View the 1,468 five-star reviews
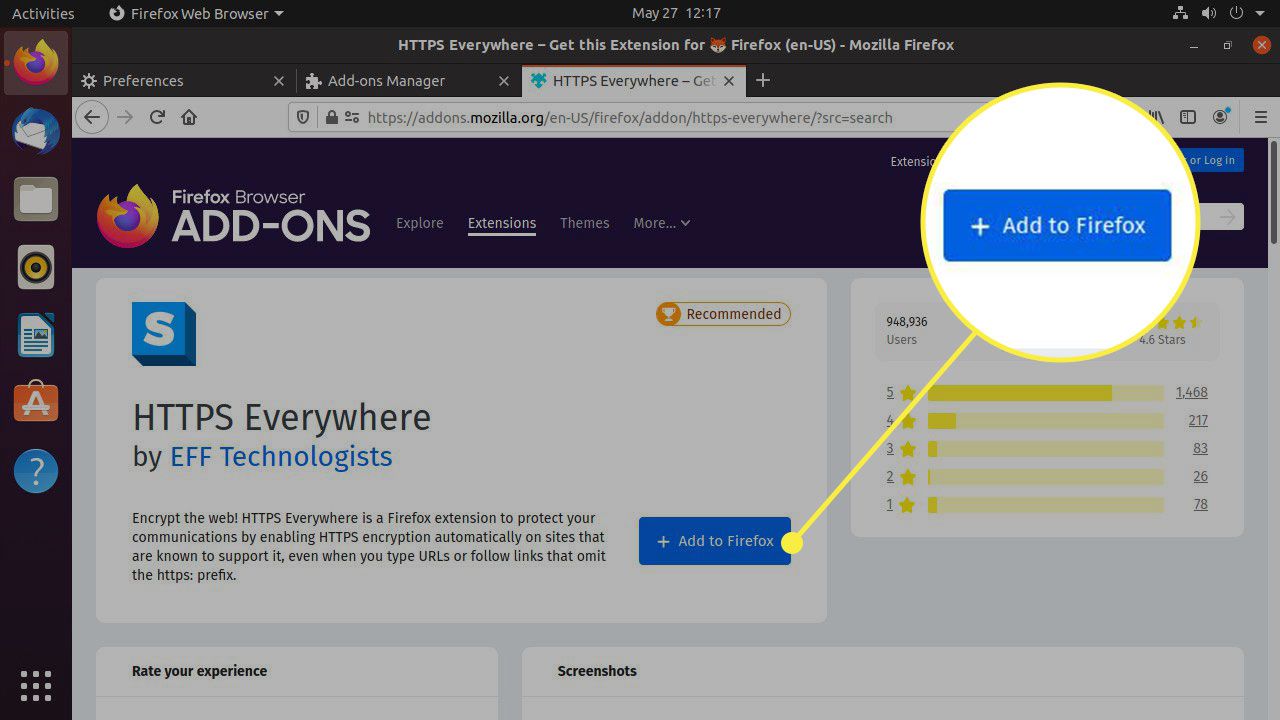The height and width of the screenshot is (720, 1280). point(1191,392)
